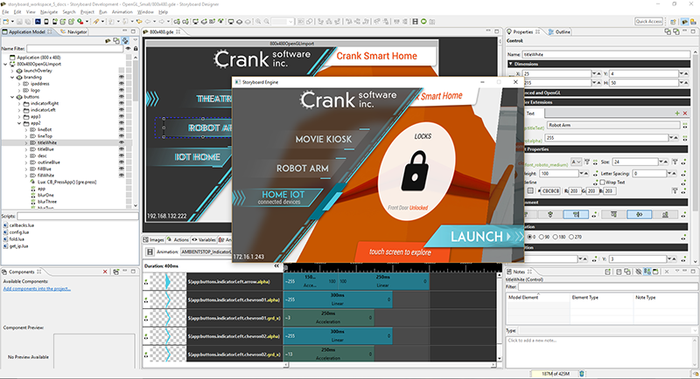Click the green run button in top toolbar

pyautogui.click(x=424, y=21)
